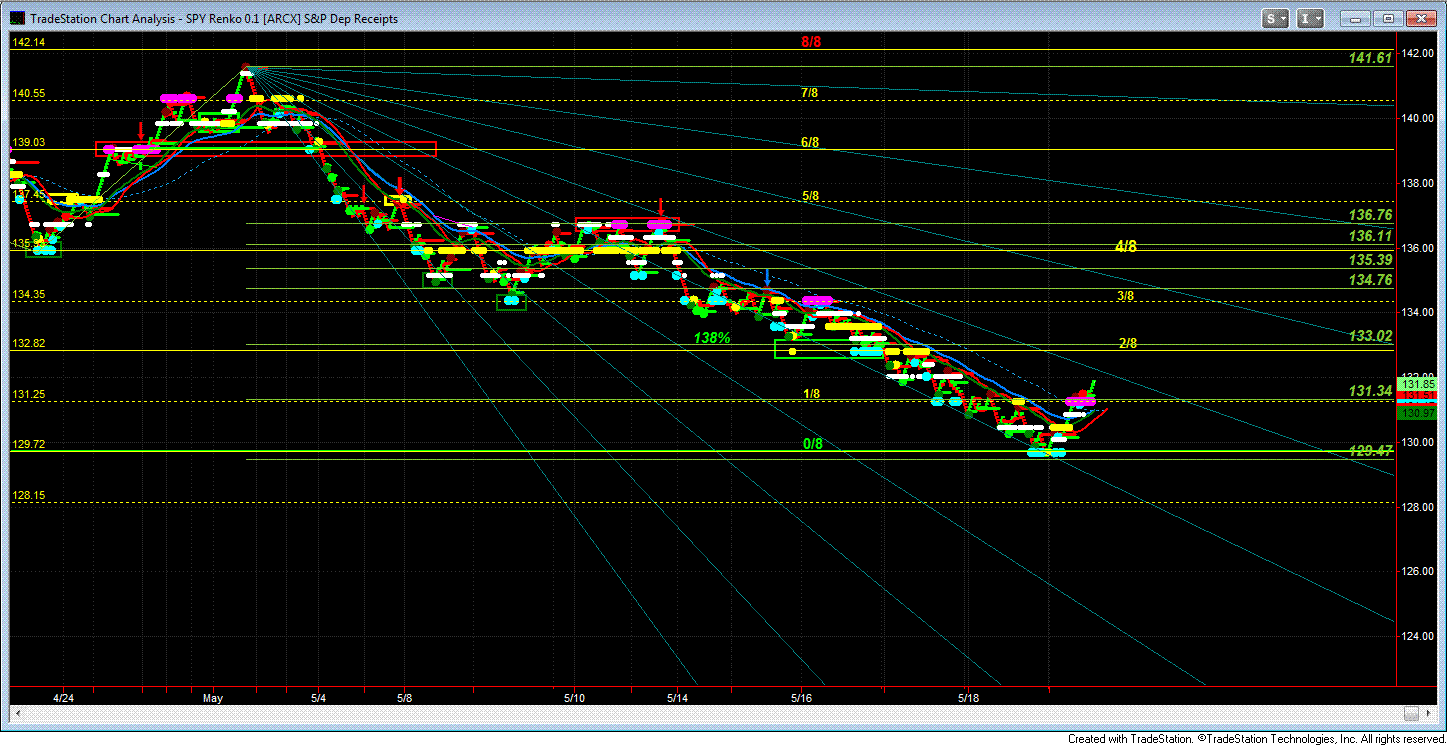Click the 128.15 left-side level label

(28, 495)
